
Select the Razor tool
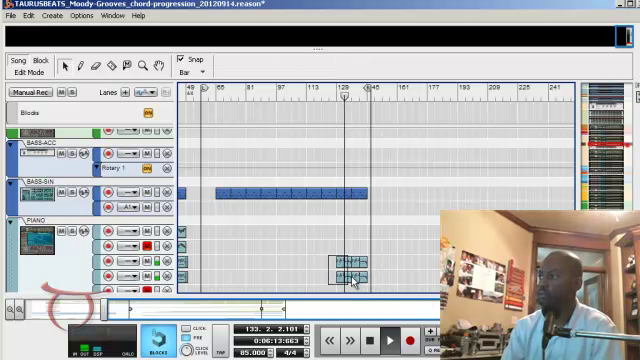click(111, 66)
